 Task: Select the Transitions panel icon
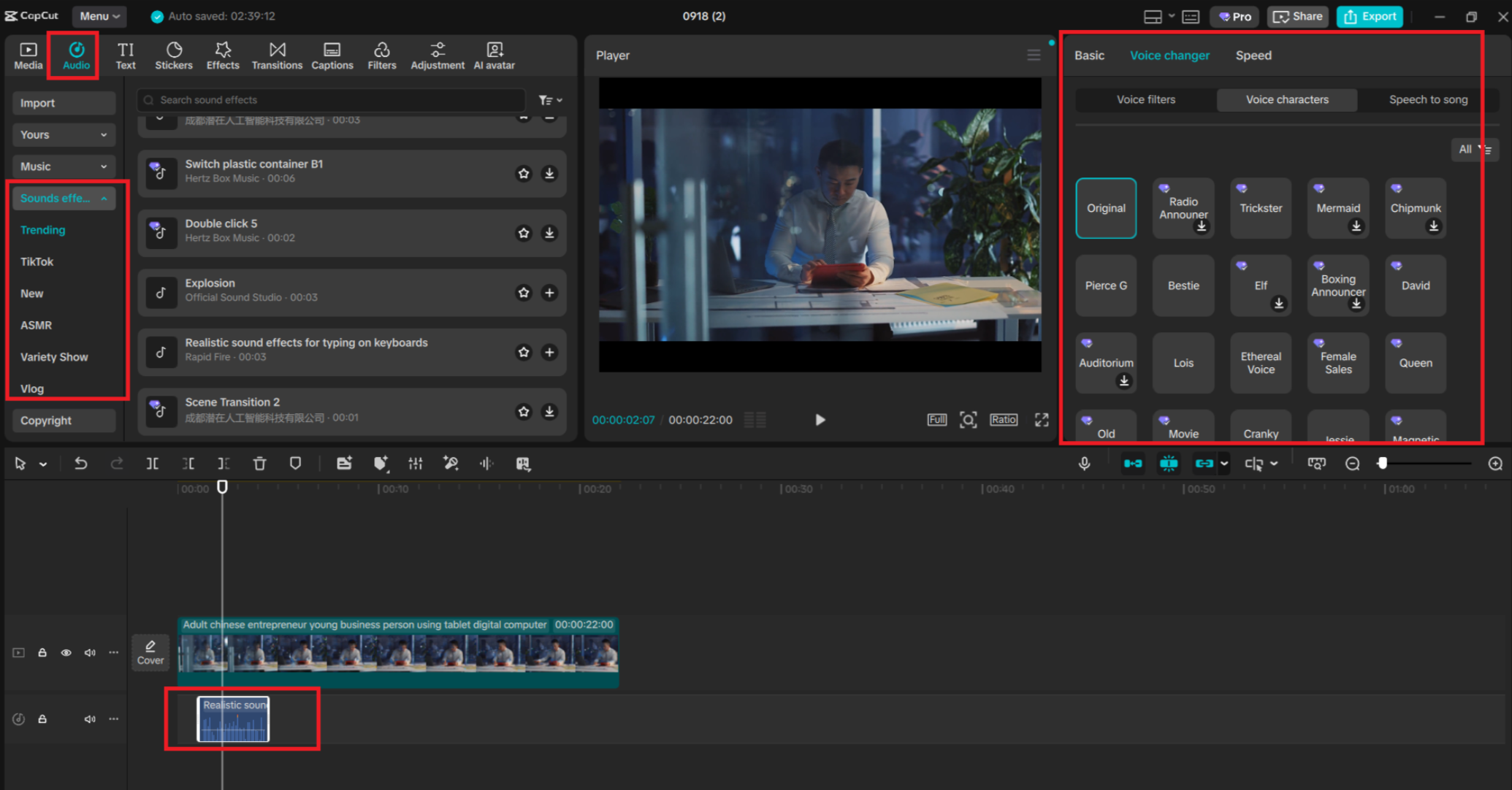[277, 55]
